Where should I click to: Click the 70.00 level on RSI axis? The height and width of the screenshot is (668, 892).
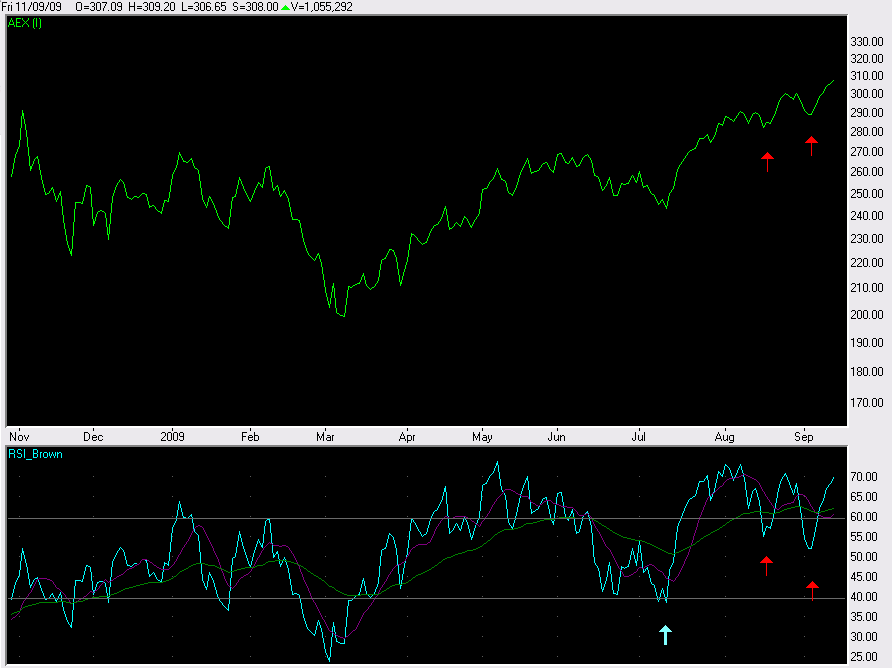(x=862, y=477)
